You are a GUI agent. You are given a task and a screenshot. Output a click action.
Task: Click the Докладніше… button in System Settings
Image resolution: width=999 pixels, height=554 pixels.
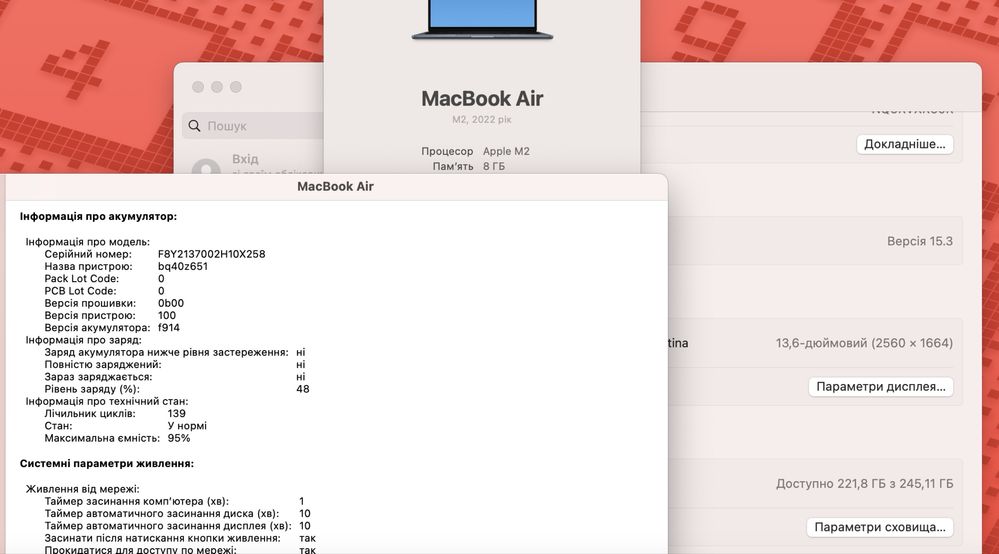point(905,144)
